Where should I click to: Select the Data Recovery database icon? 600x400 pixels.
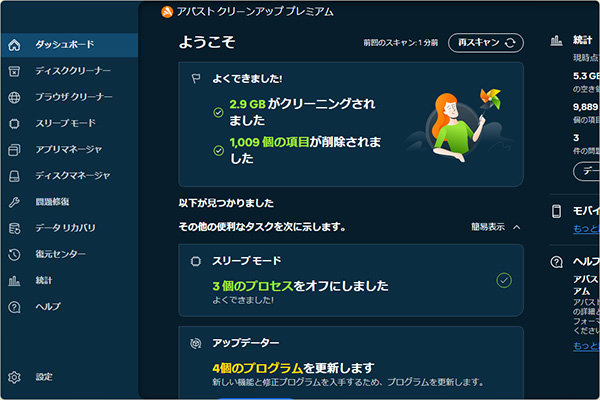coord(14,229)
